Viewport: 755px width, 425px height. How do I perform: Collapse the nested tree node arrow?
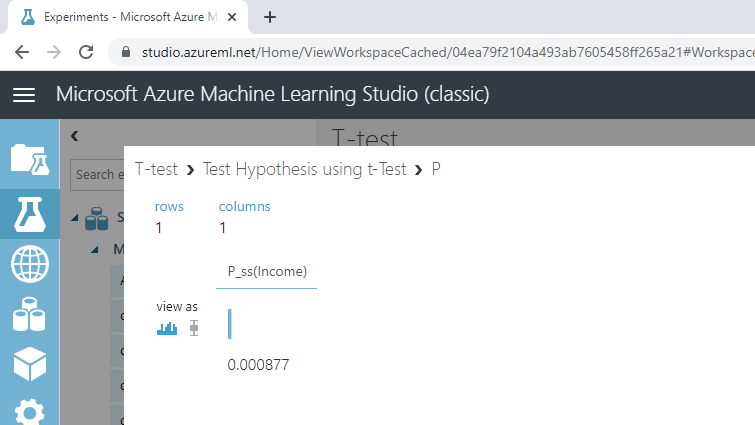(95, 249)
